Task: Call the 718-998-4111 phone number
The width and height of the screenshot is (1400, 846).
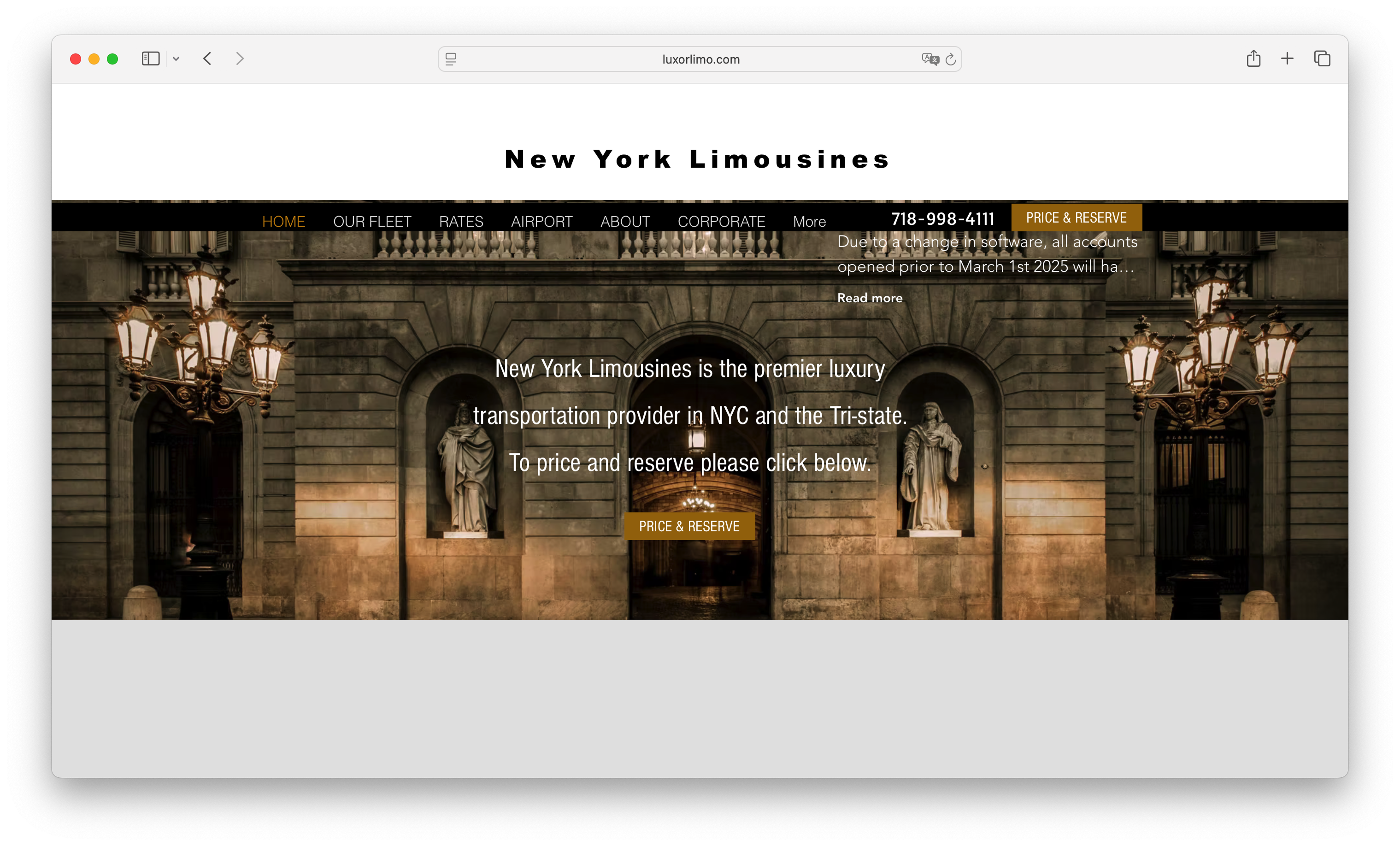Action: [942, 219]
